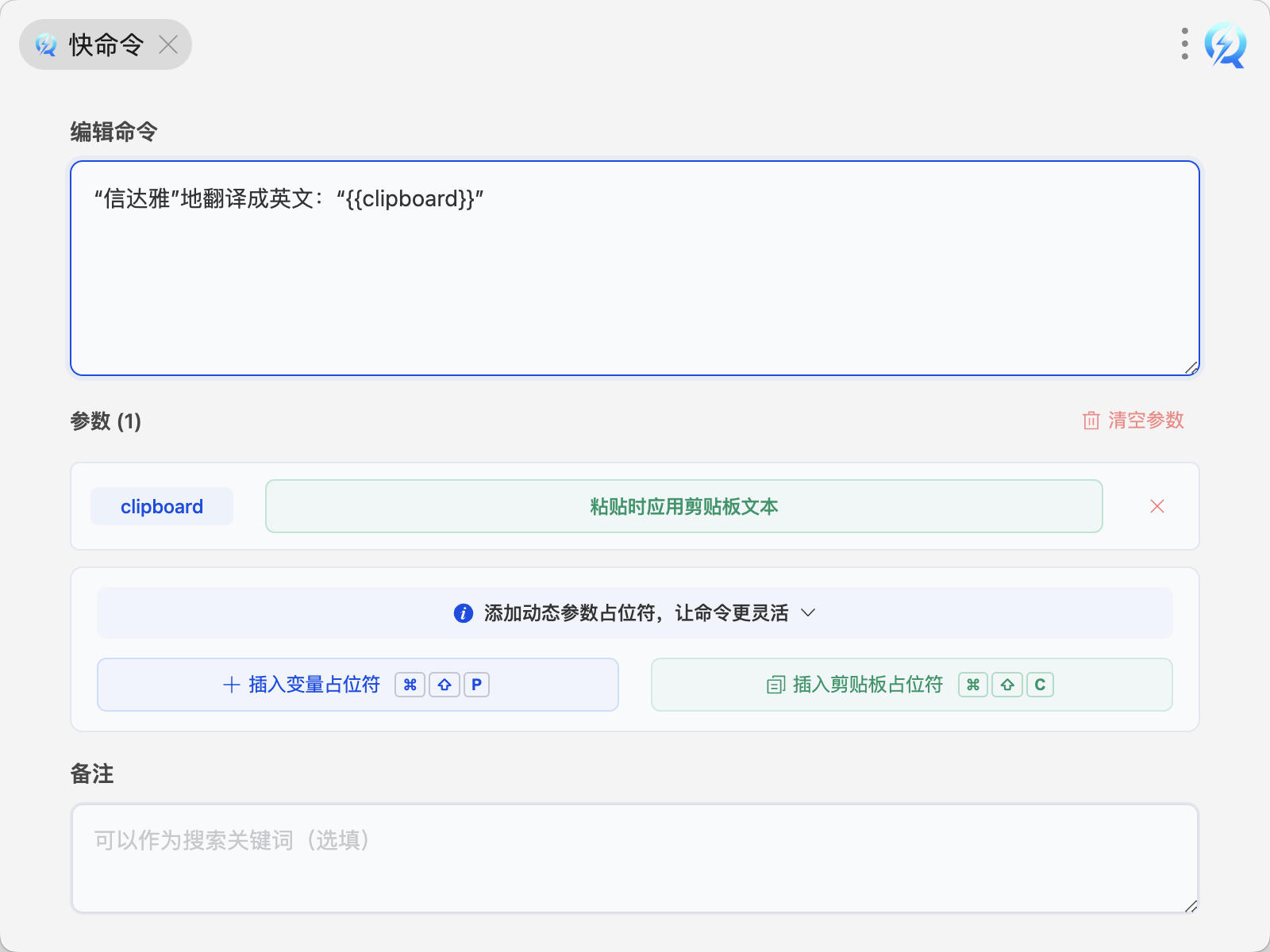The height and width of the screenshot is (952, 1270).
Task: Click the 清空参数 text link
Action: [1145, 420]
